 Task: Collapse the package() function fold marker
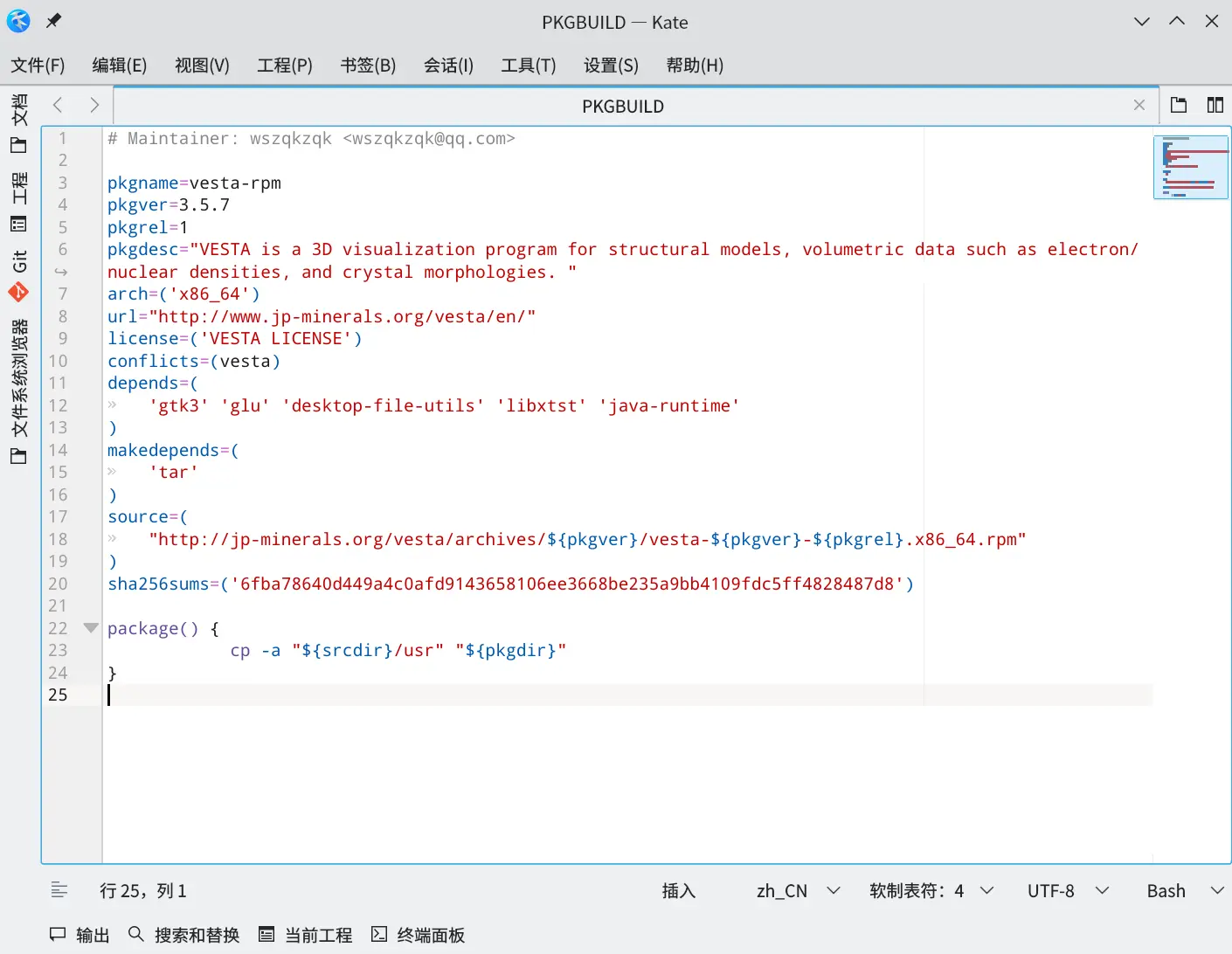coord(91,628)
